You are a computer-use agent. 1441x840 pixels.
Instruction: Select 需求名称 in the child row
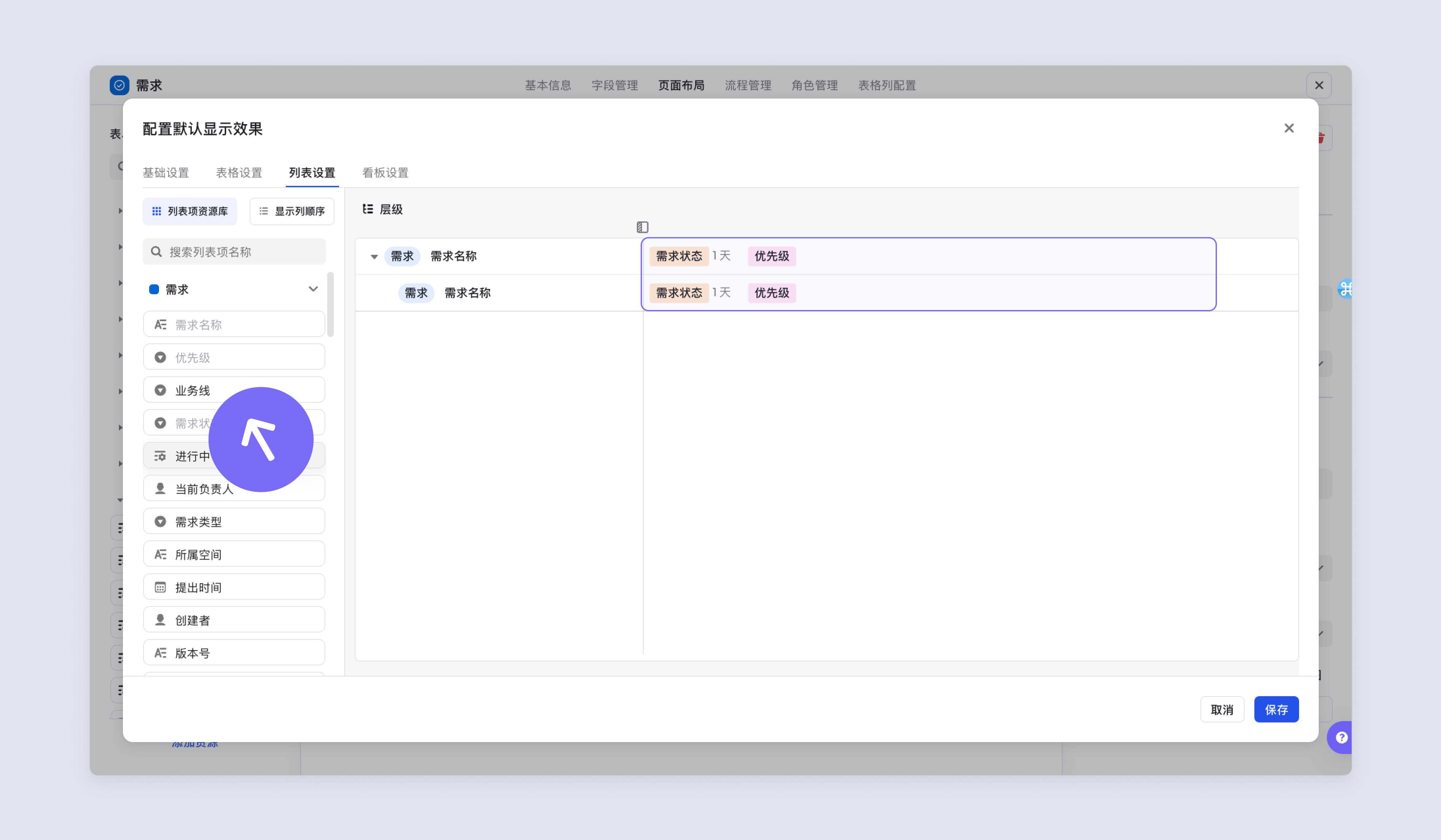click(x=468, y=293)
